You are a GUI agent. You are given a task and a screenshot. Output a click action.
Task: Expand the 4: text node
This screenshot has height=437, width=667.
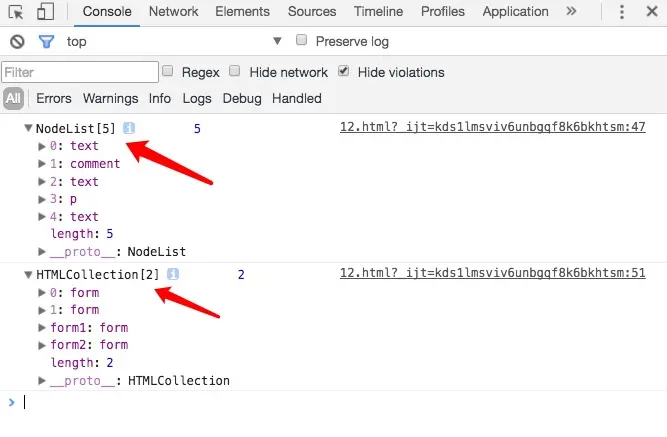coord(42,217)
